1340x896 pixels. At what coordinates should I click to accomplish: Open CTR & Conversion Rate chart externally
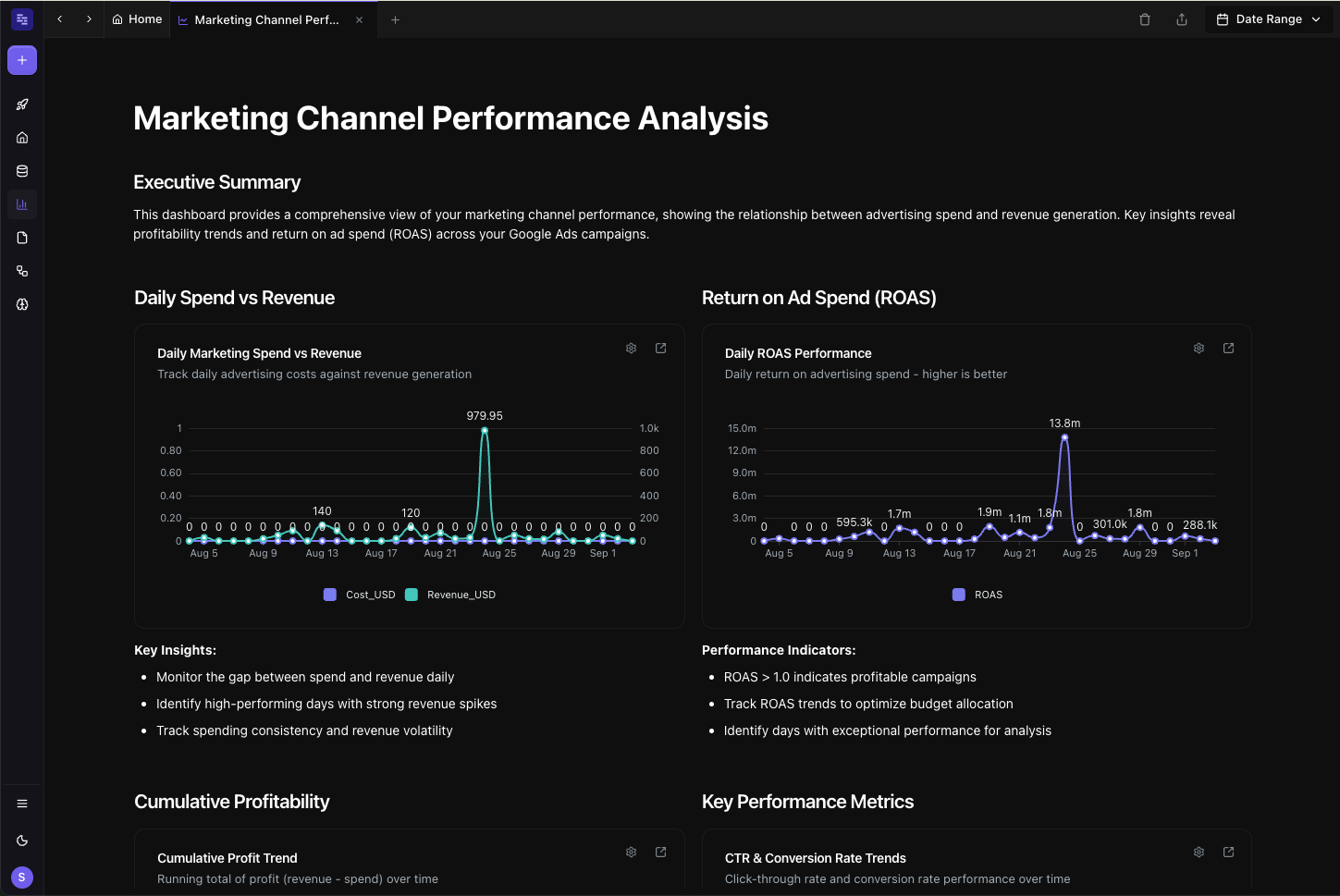click(1229, 853)
